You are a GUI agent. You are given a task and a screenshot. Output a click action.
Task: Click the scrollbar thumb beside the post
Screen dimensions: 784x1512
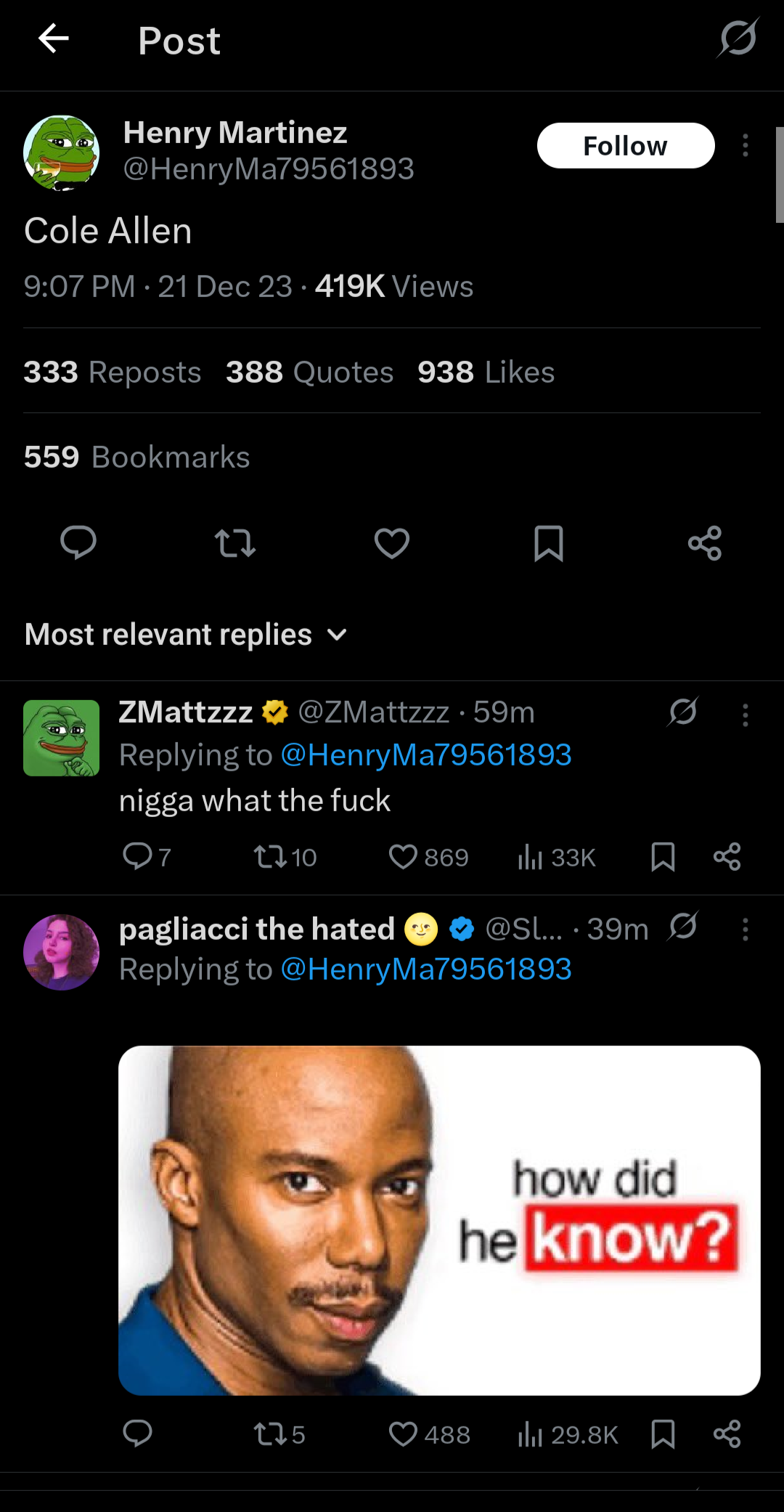click(780, 174)
